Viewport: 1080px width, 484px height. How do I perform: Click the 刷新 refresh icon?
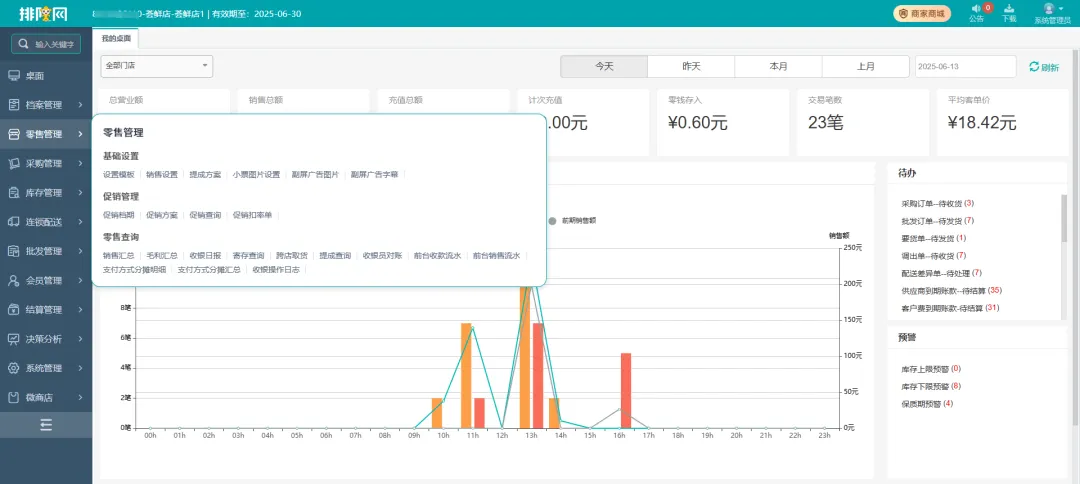pyautogui.click(x=1034, y=67)
